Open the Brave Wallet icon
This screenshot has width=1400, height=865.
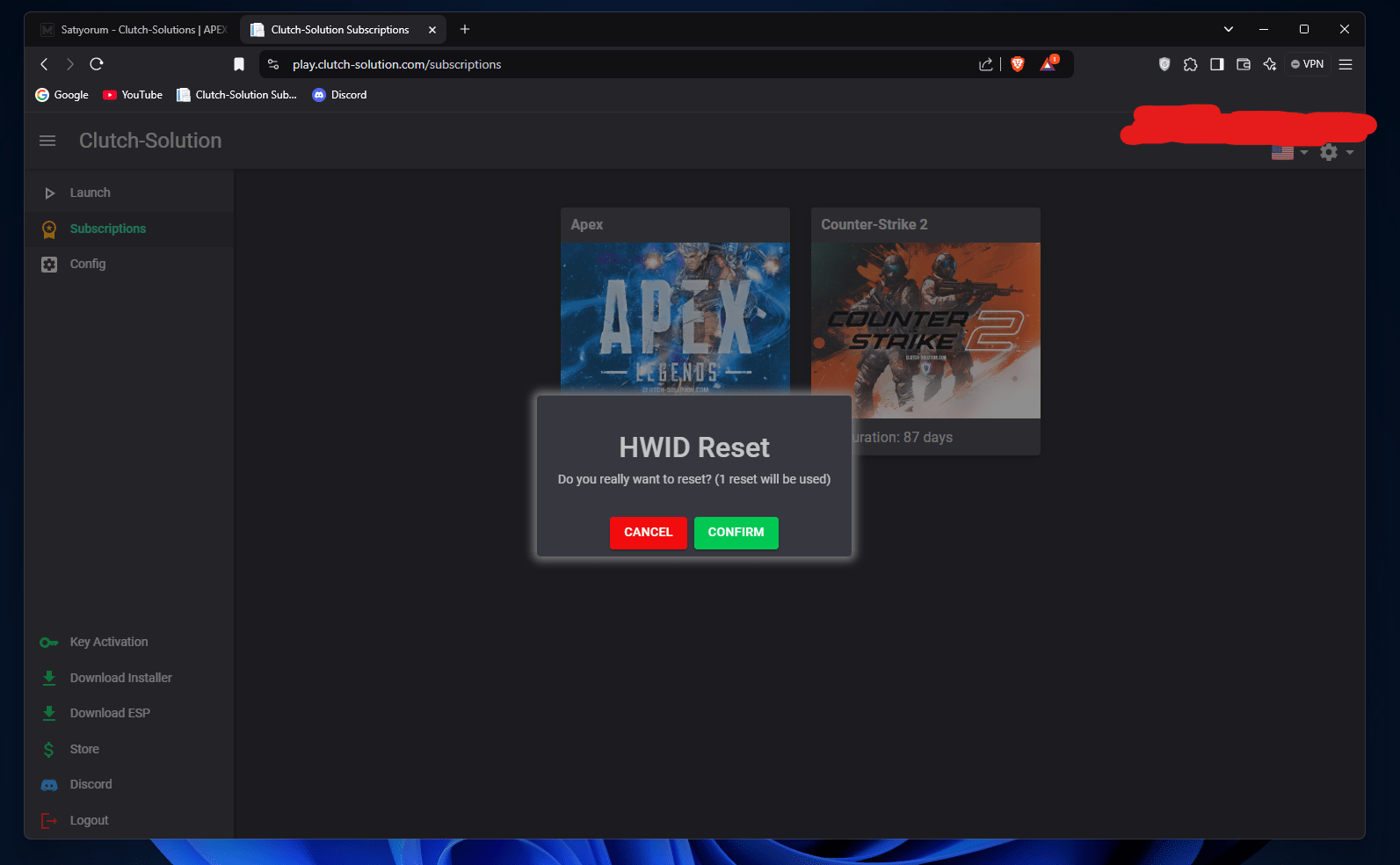click(x=1244, y=64)
